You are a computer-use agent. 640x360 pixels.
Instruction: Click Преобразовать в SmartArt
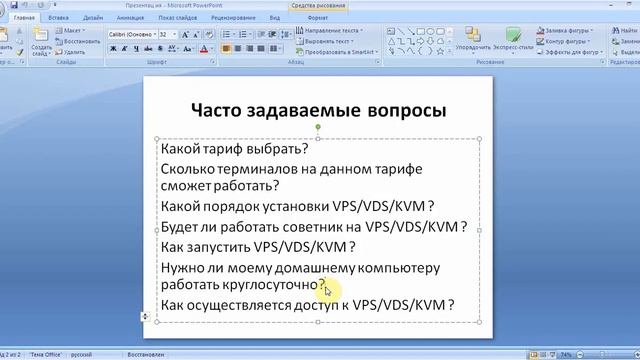(337, 52)
